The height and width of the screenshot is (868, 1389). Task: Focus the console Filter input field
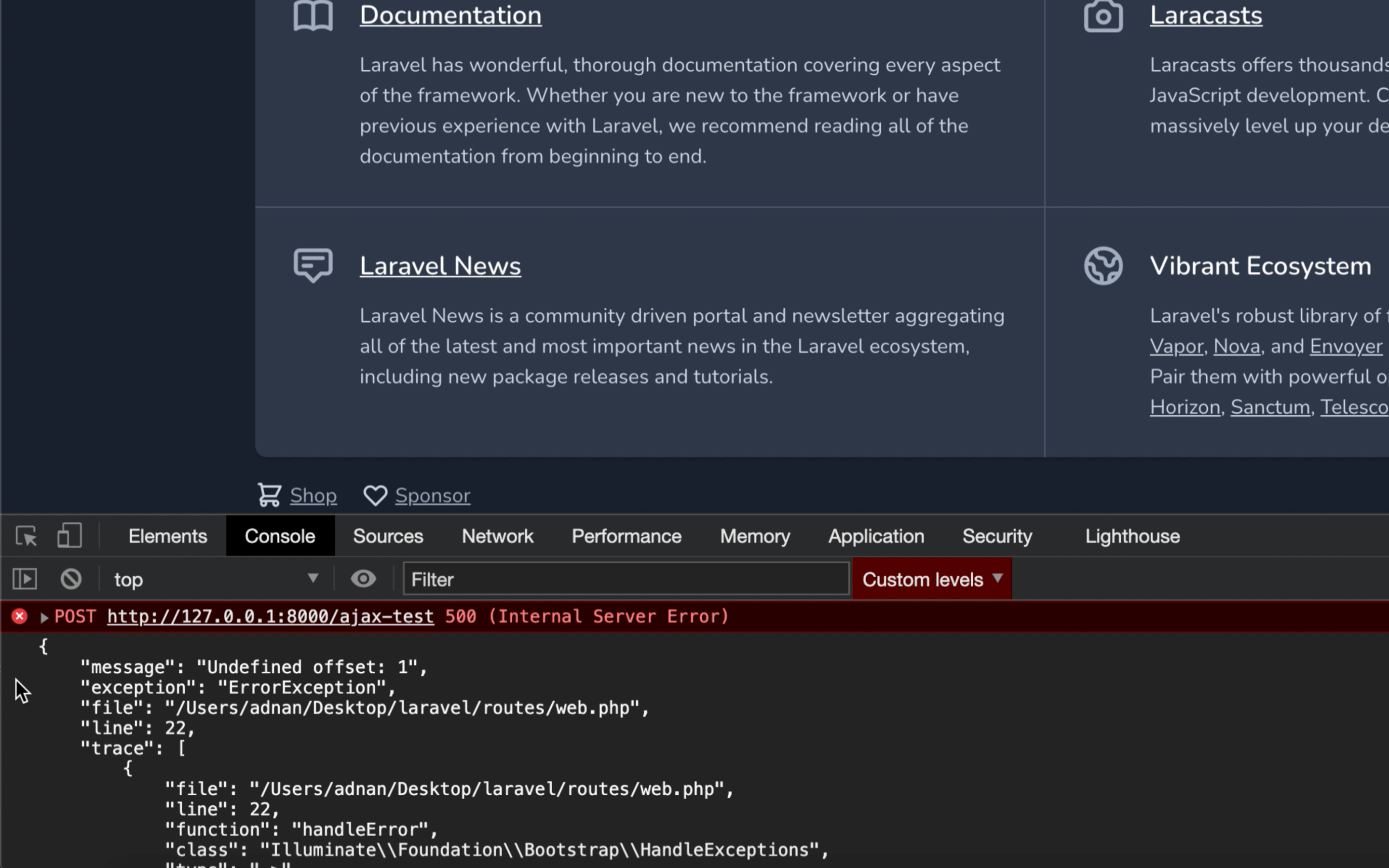point(626,579)
